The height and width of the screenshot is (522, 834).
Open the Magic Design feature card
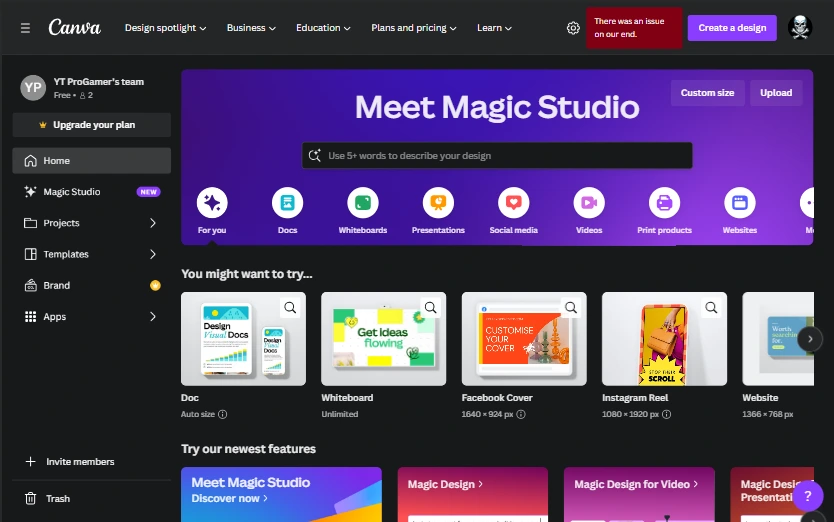click(x=473, y=494)
